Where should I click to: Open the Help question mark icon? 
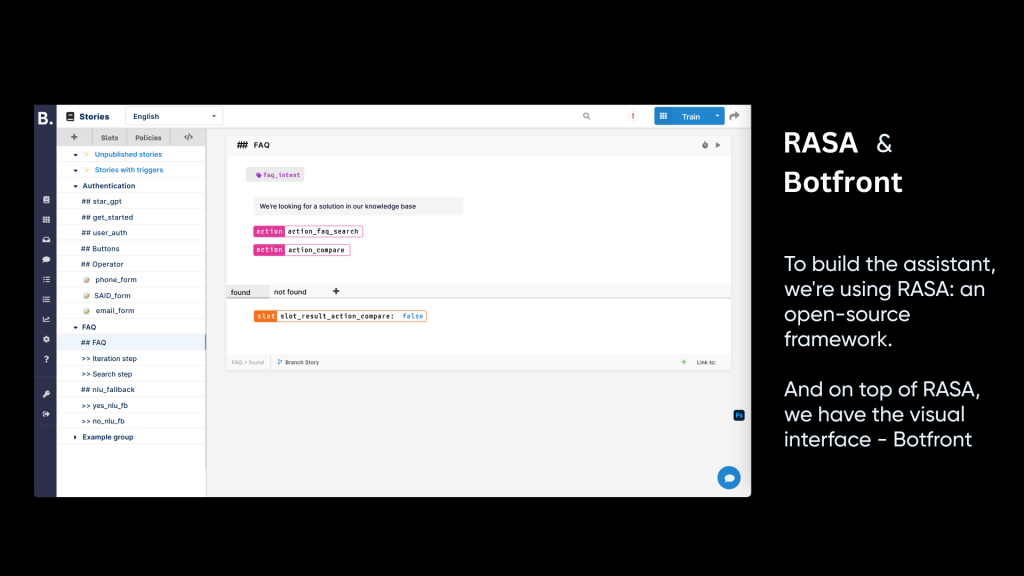[46, 359]
